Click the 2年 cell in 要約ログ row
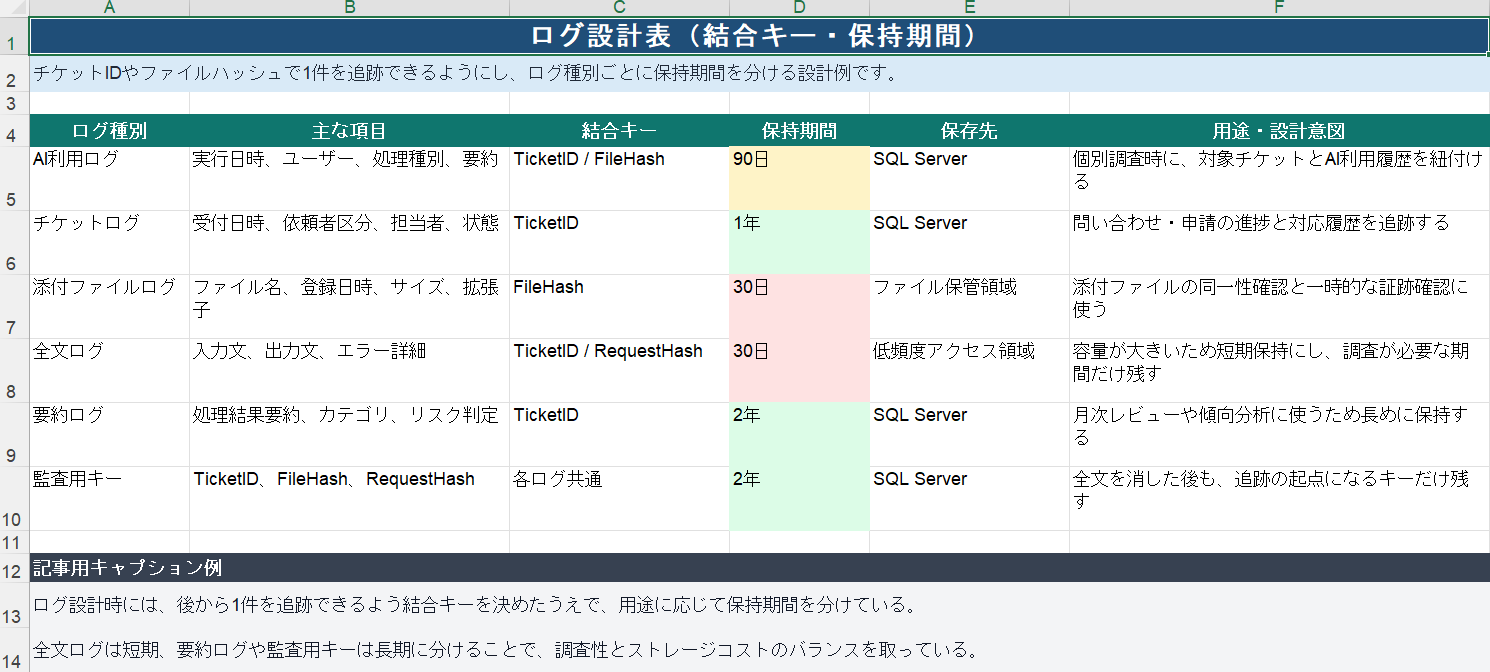The height and width of the screenshot is (672, 1490). tap(799, 435)
